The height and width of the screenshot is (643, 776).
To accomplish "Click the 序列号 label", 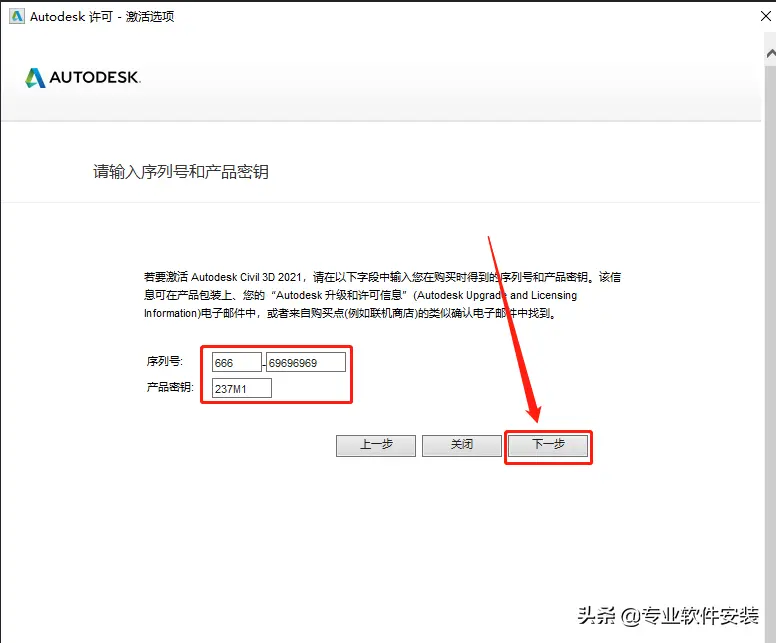I will click(x=164, y=361).
